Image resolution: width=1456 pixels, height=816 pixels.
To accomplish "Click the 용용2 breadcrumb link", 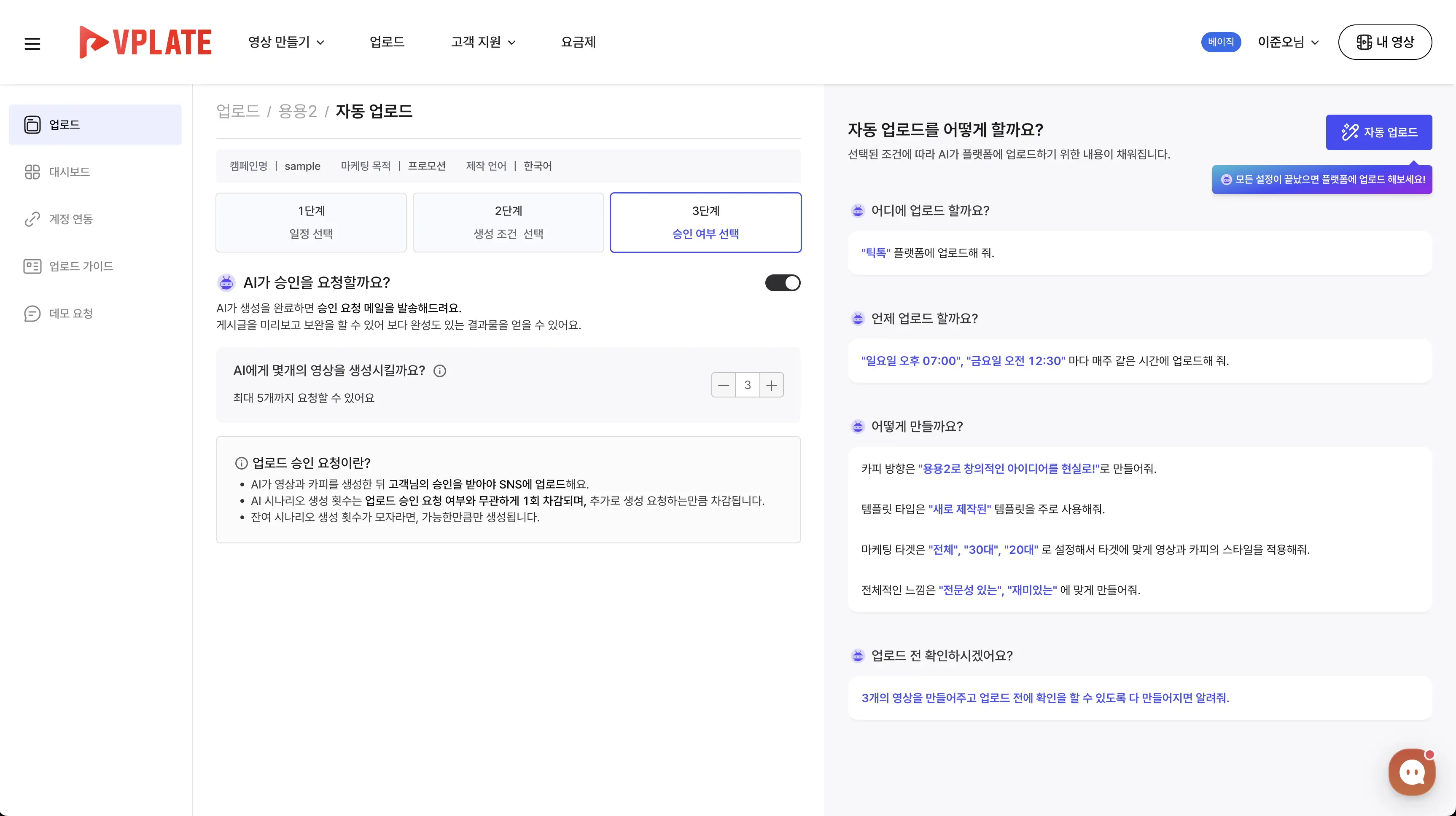I will tap(297, 111).
